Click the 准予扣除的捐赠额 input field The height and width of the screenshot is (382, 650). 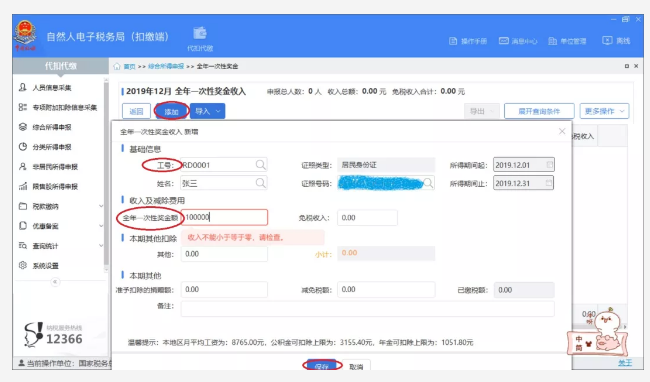(224, 289)
